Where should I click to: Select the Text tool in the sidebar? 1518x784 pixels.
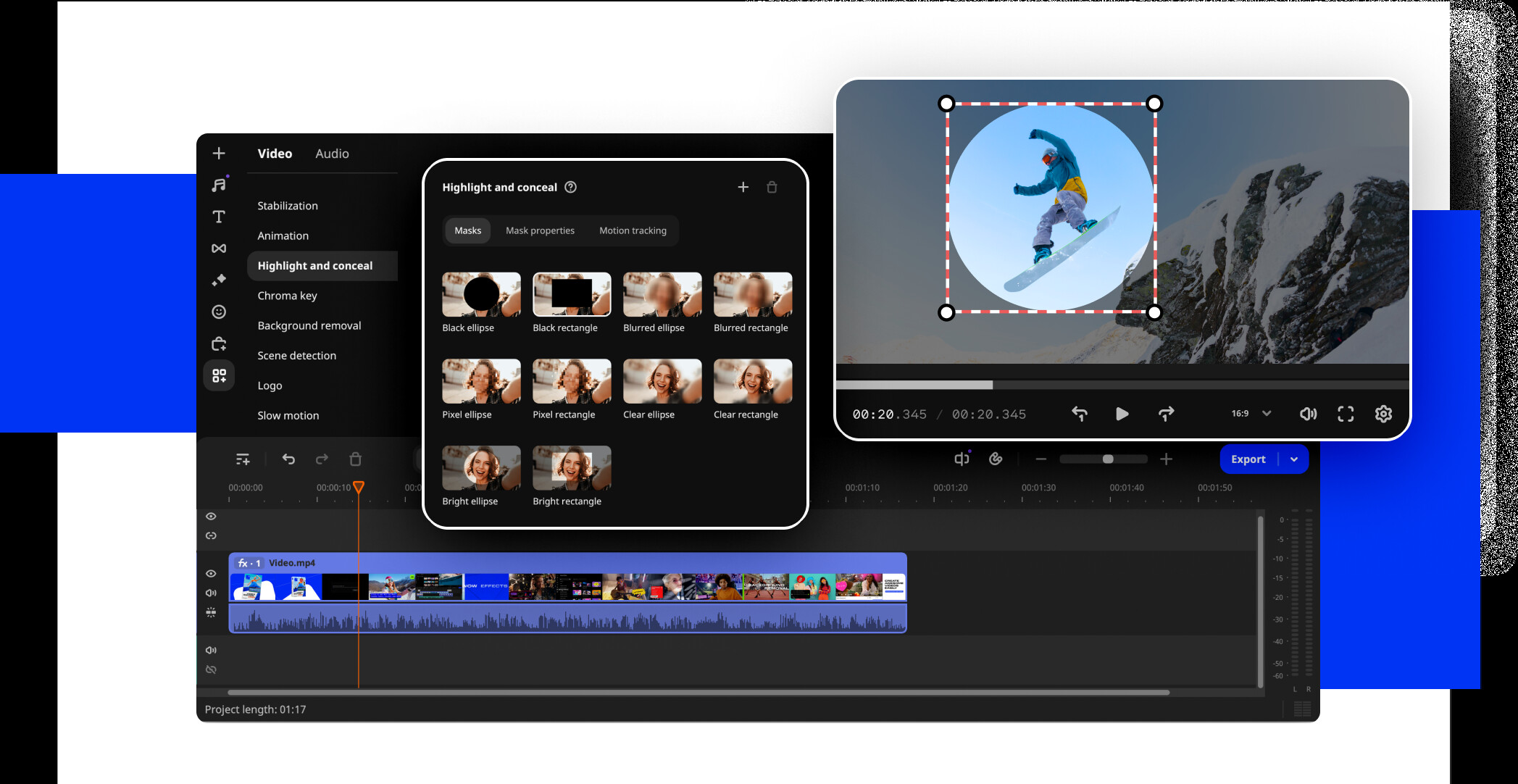tap(219, 216)
